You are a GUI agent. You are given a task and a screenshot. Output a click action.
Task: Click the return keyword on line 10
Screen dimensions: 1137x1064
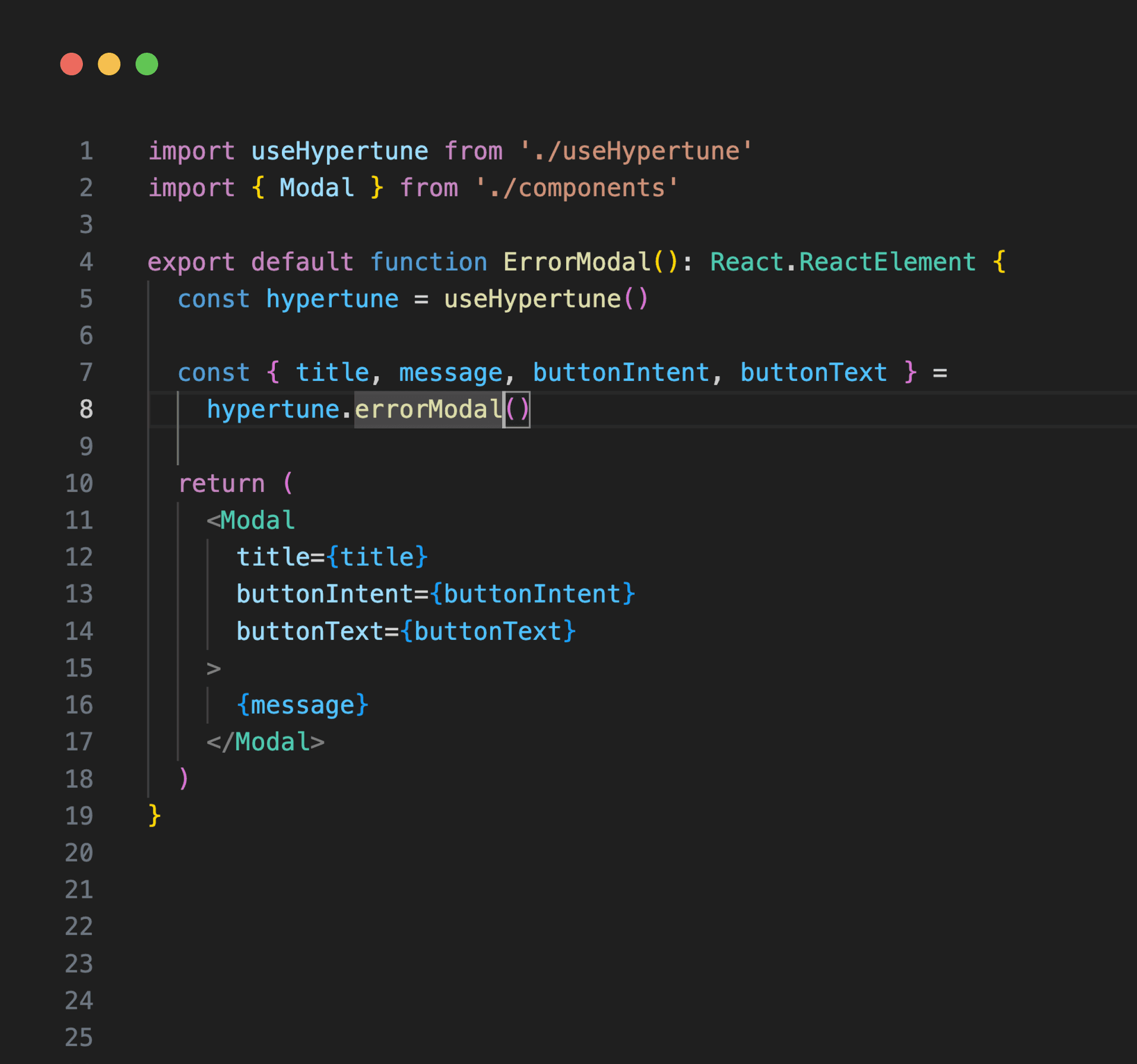221,483
